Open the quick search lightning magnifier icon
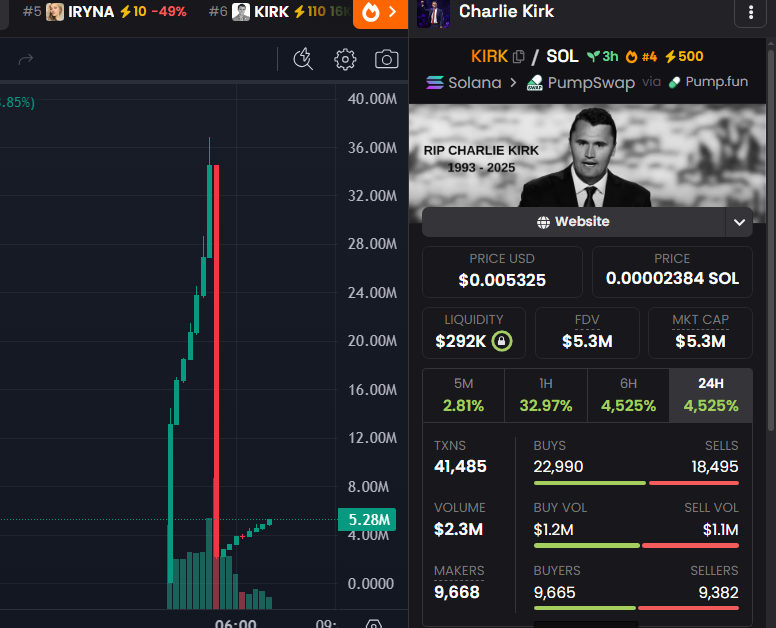 tap(303, 59)
